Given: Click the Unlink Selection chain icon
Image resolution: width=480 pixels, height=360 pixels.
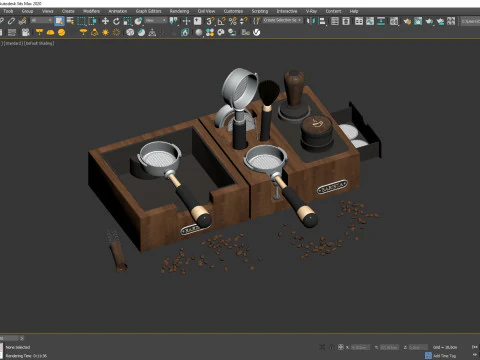Looking at the screenshot, I should point(12,21).
